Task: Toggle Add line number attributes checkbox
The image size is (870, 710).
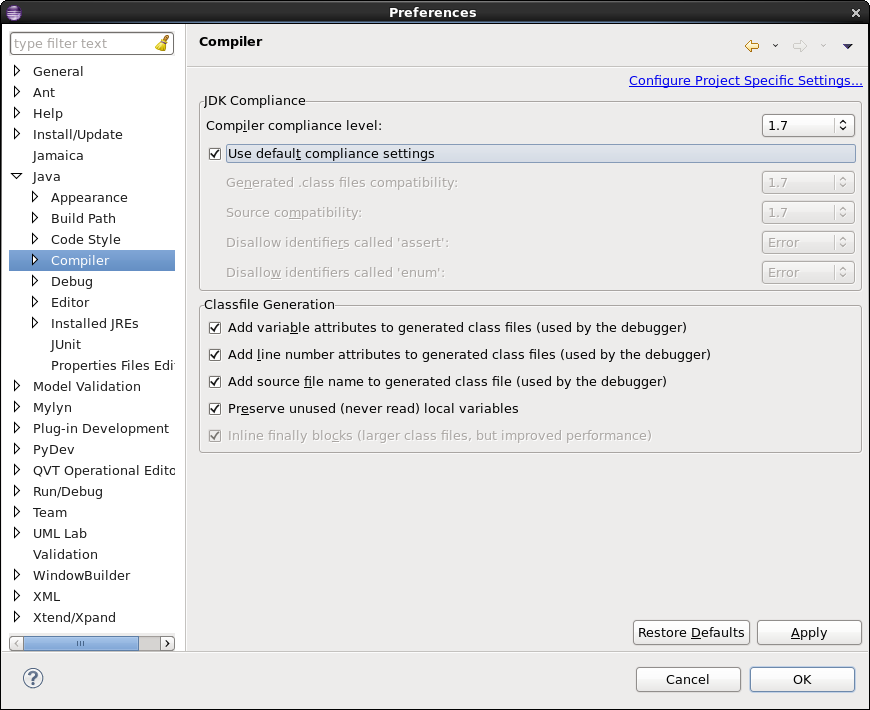Action: click(x=215, y=354)
